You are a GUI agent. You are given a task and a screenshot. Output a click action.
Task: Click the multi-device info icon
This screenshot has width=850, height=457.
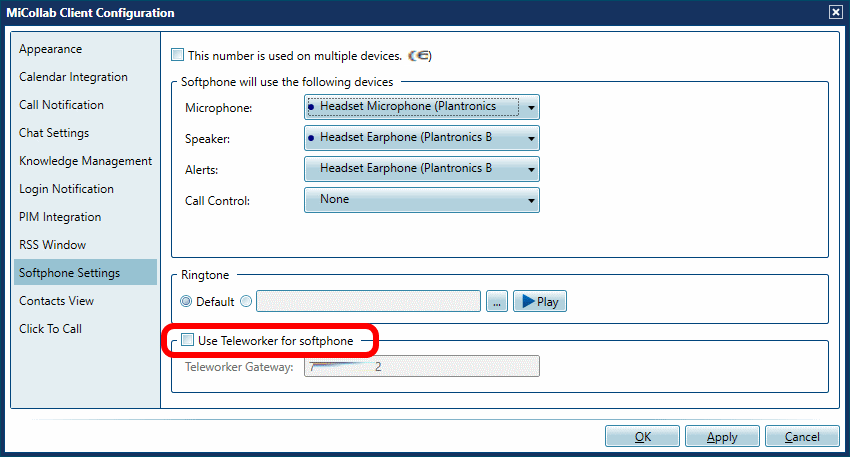pos(420,56)
